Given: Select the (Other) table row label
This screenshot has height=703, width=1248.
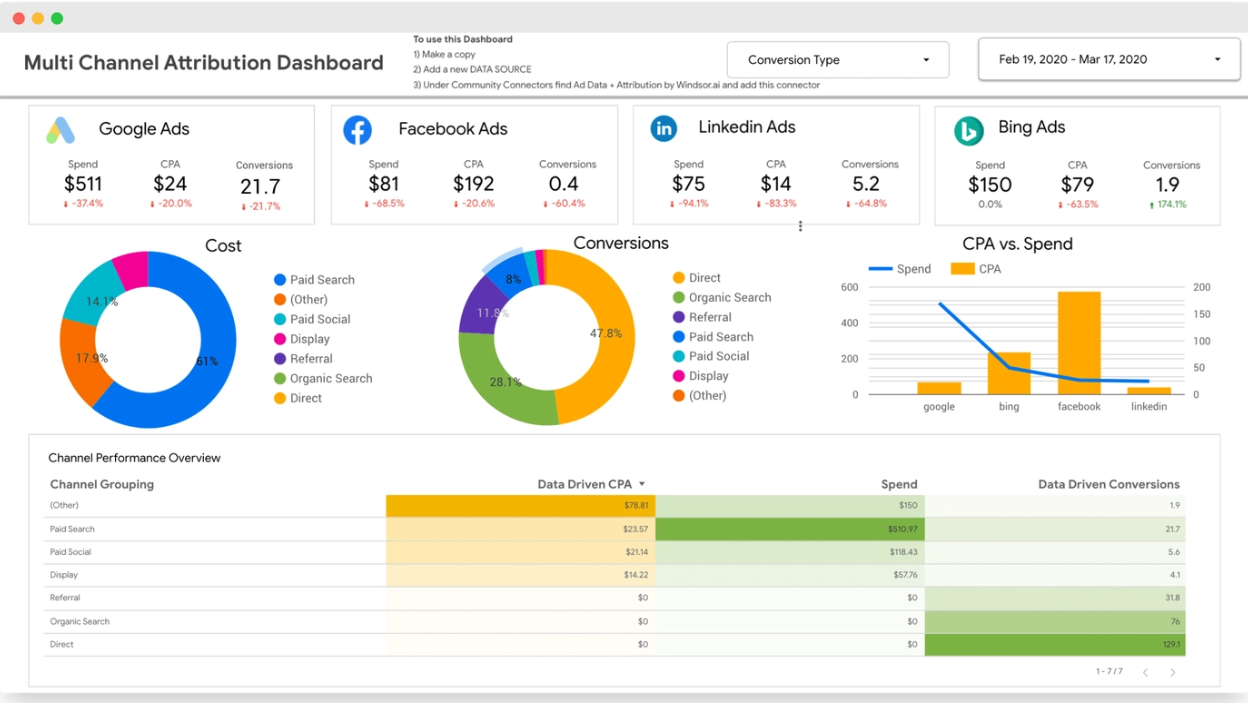Looking at the screenshot, I should pos(64,506).
